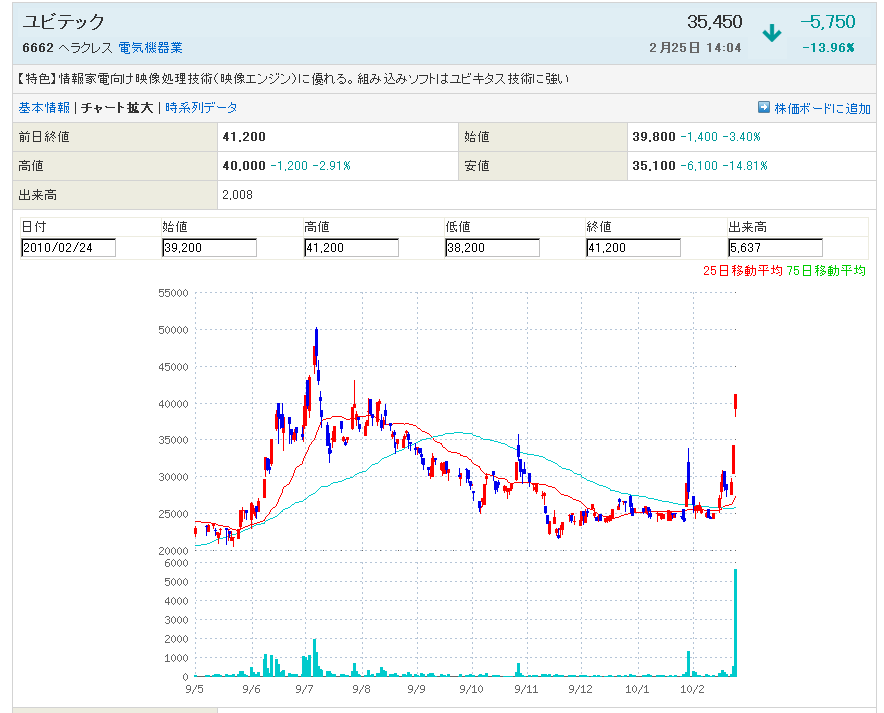Select the 始値 field showing 39,200

coord(209,248)
